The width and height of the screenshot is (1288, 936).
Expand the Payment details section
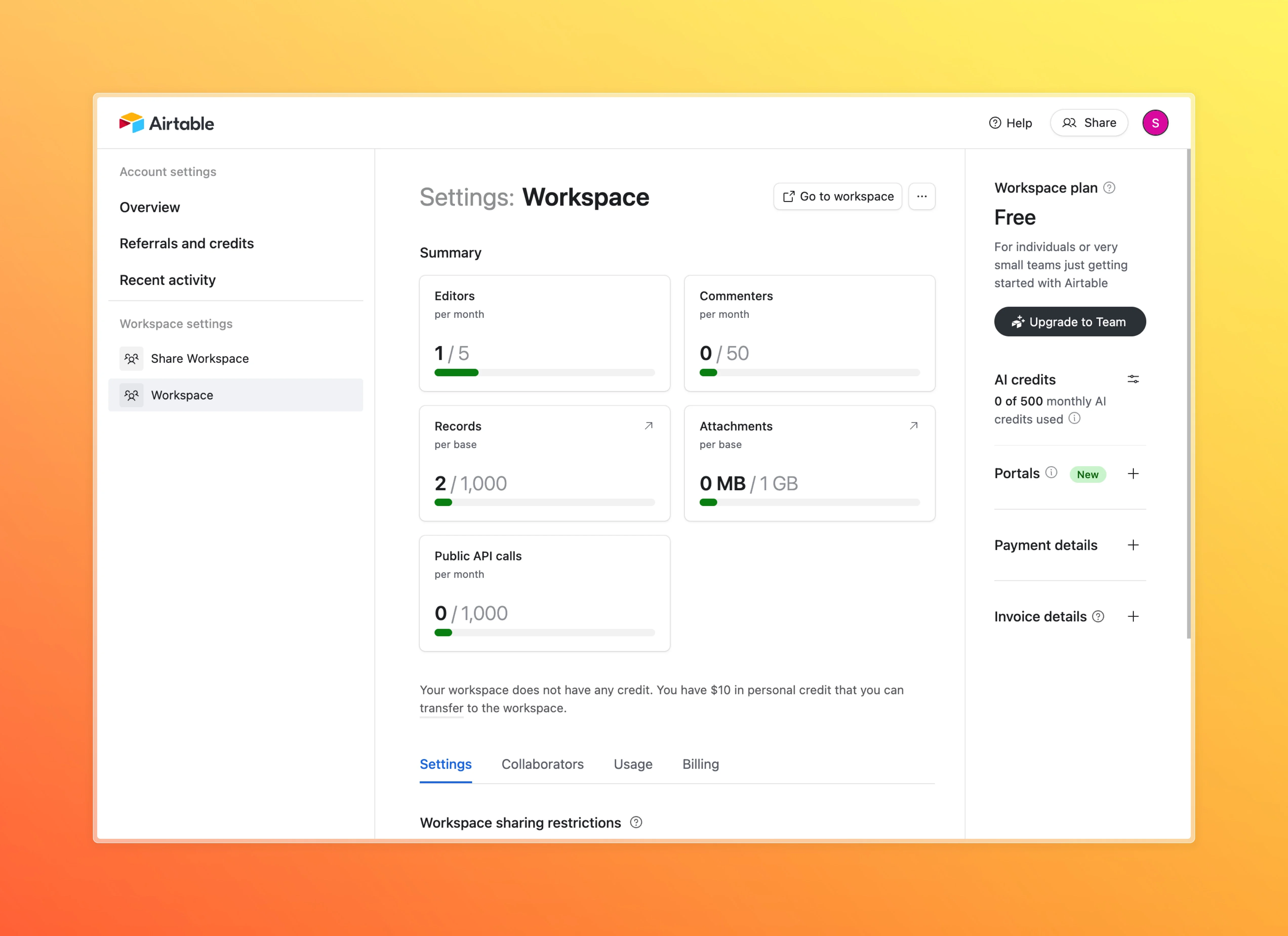click(1133, 545)
